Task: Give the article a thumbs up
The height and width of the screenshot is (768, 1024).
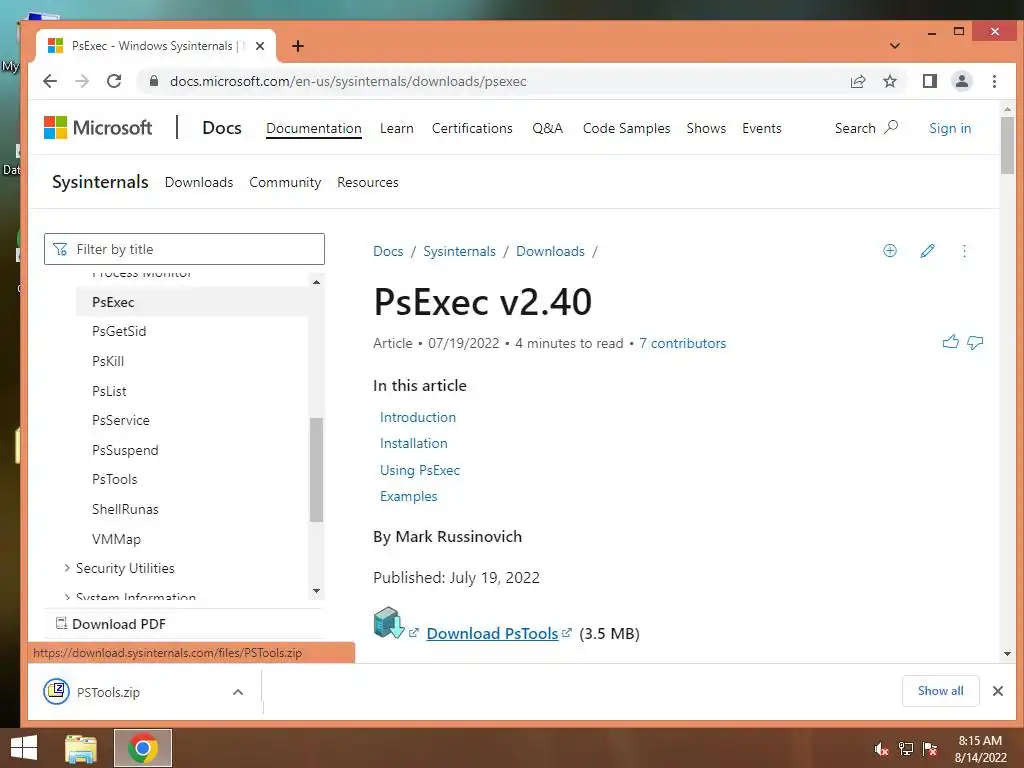Action: (951, 342)
